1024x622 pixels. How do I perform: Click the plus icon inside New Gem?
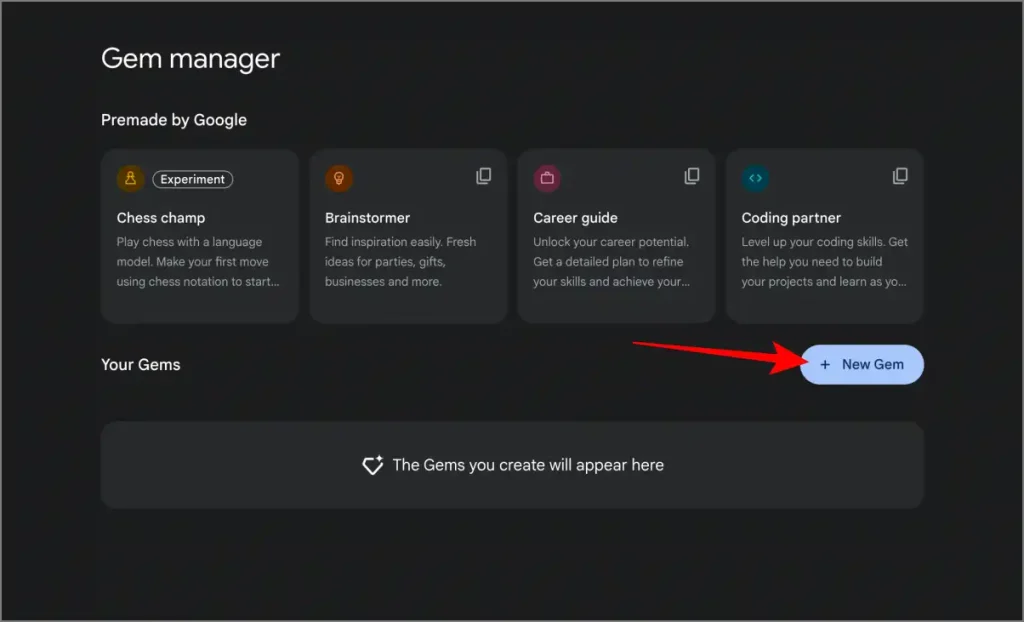825,365
